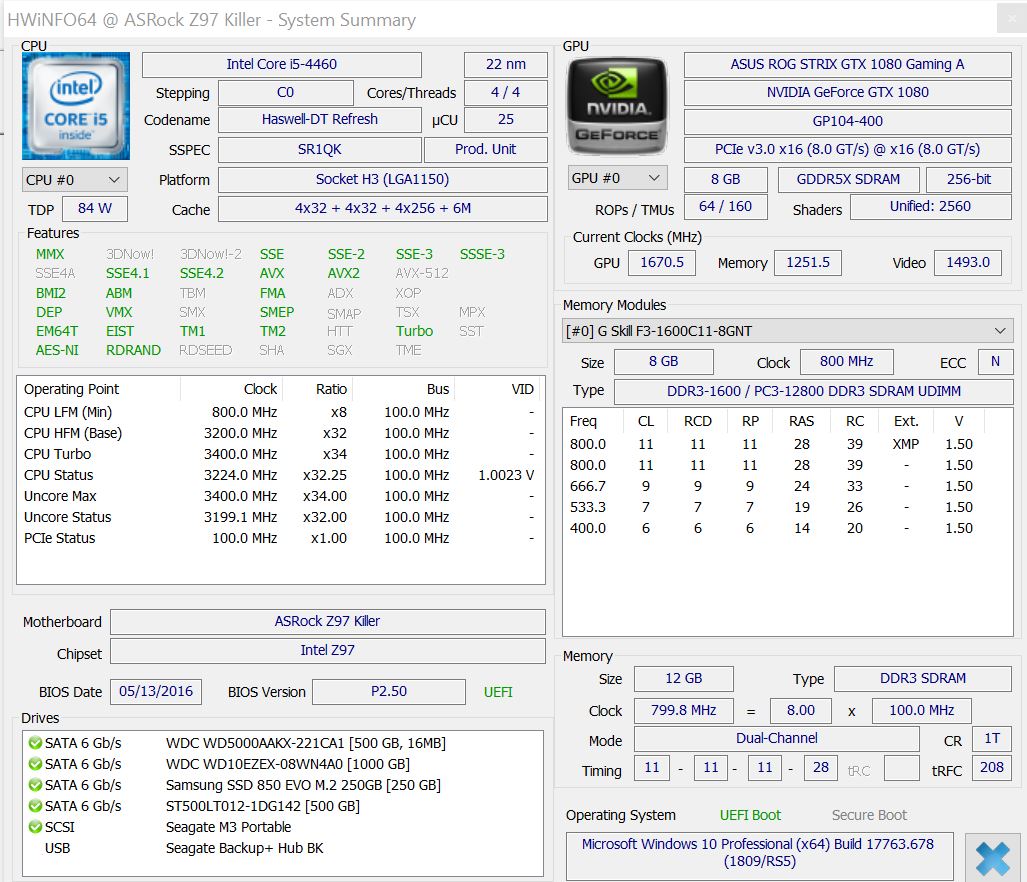The width and height of the screenshot is (1027, 882).
Task: Click the Secure Boot indicator
Action: pyautogui.click(x=869, y=815)
